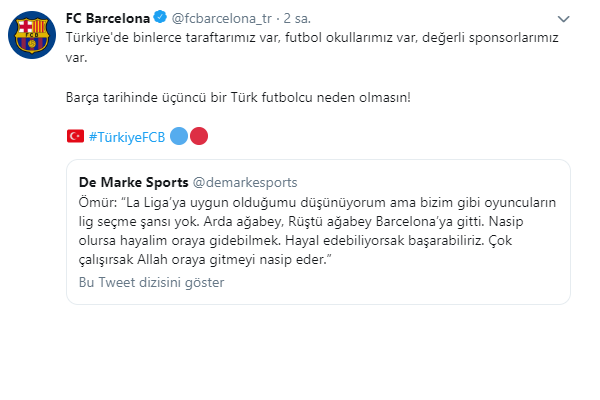Click the blue verified badge icon
600x400 pixels.
tap(160, 17)
